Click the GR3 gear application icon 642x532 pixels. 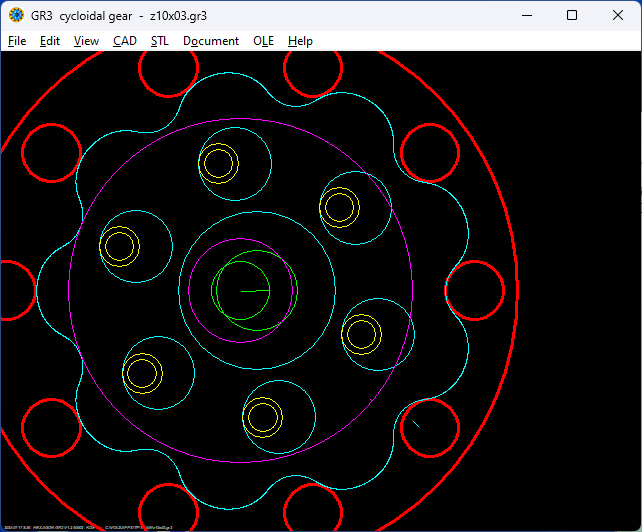click(x=16, y=16)
